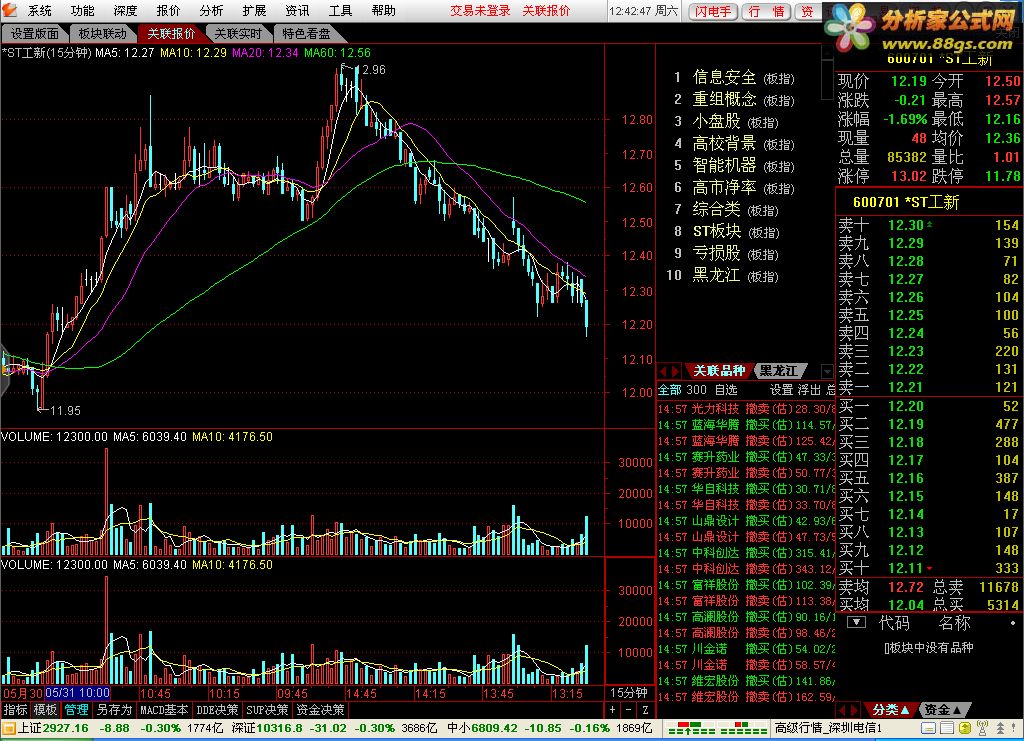The image size is (1024, 741).
Task: Open the 报价 menu
Action: 168,10
